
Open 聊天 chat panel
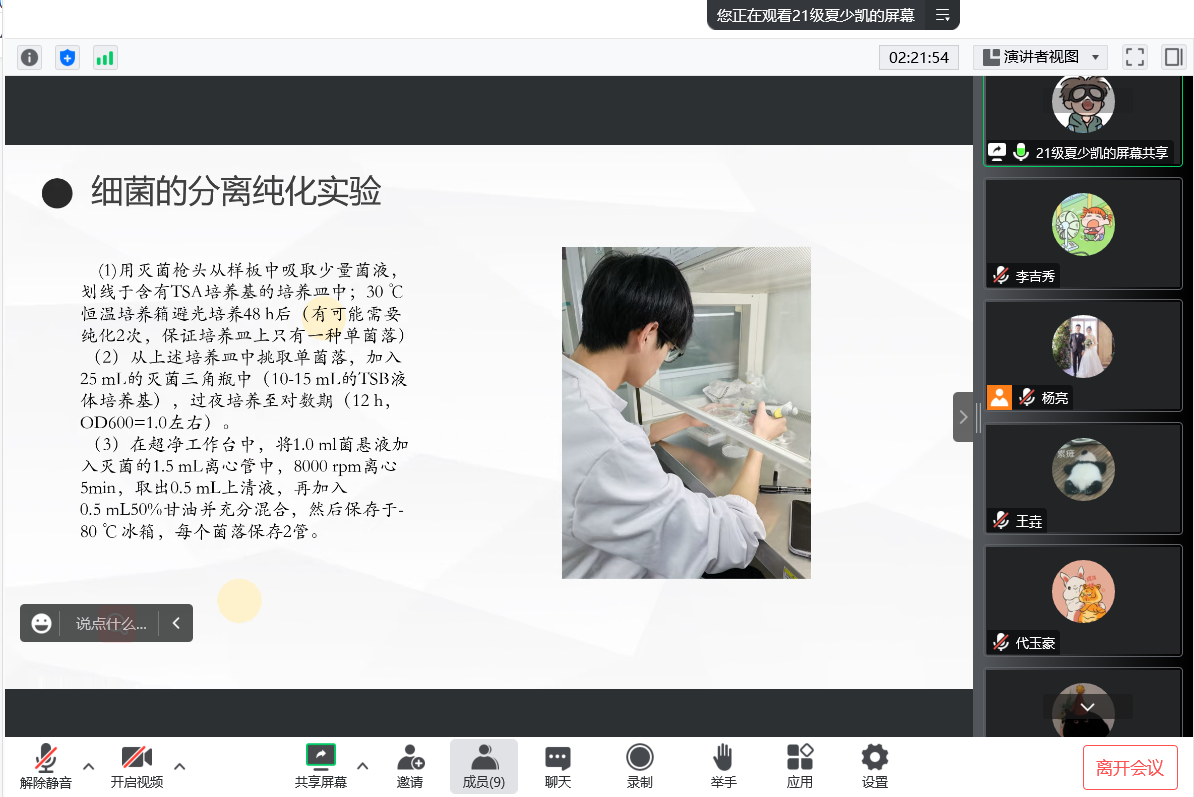click(557, 767)
